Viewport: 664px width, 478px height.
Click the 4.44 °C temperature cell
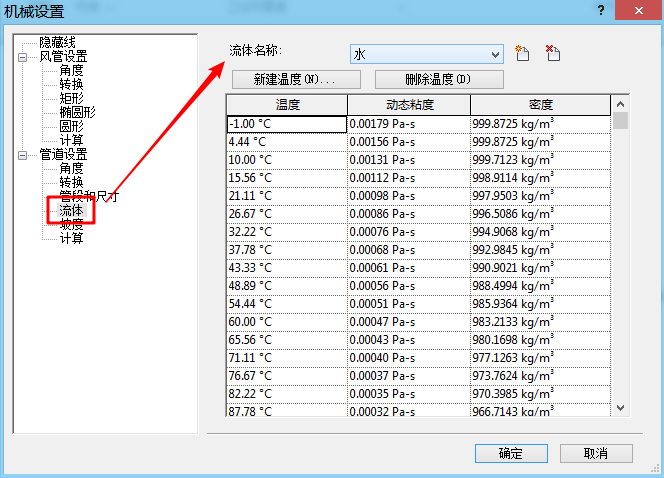287,142
